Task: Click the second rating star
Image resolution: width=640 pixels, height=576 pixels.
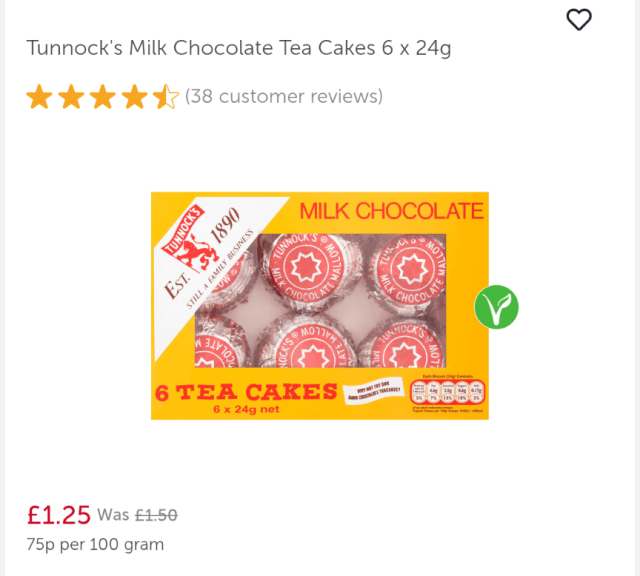Action: pos(71,97)
